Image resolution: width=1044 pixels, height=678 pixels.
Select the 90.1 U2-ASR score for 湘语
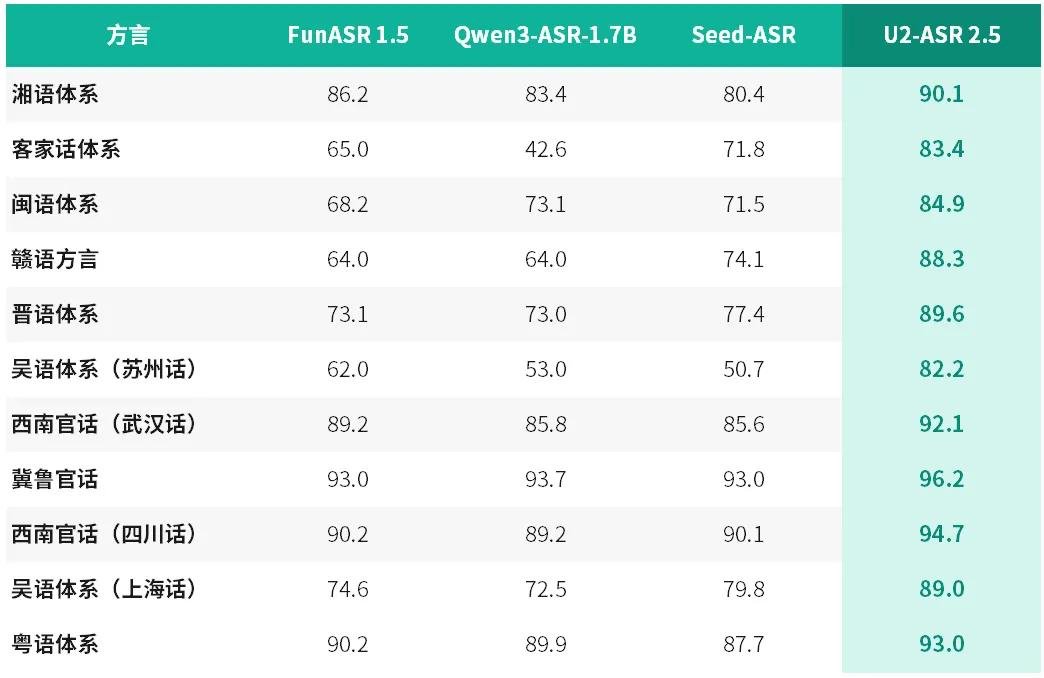941,94
